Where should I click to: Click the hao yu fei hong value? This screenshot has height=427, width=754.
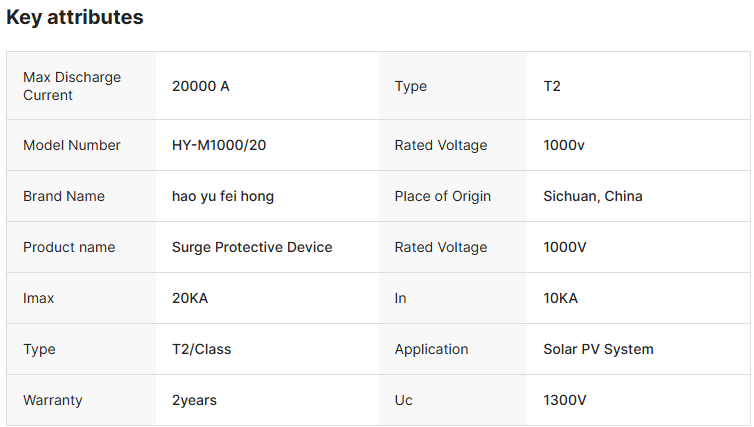coord(223,196)
